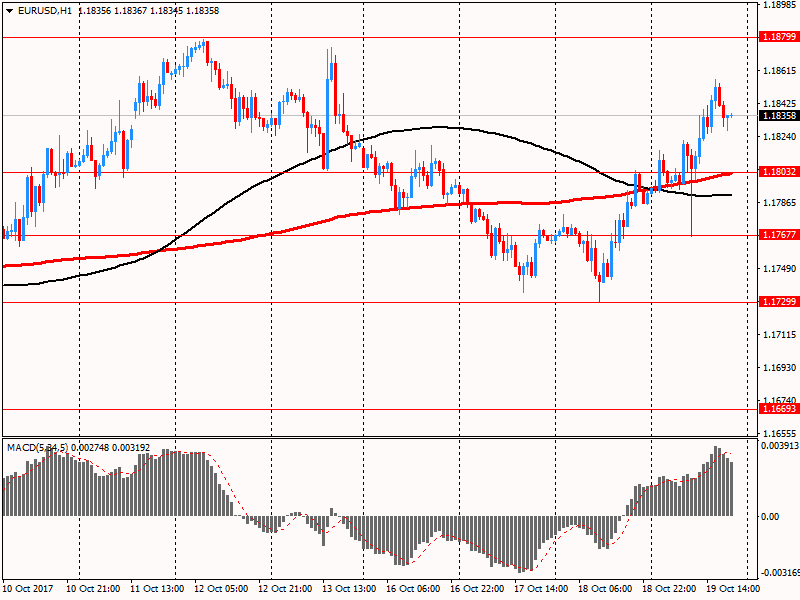Click the 1.17115 price scale value
This screenshot has width=800, height=600.
click(x=780, y=335)
